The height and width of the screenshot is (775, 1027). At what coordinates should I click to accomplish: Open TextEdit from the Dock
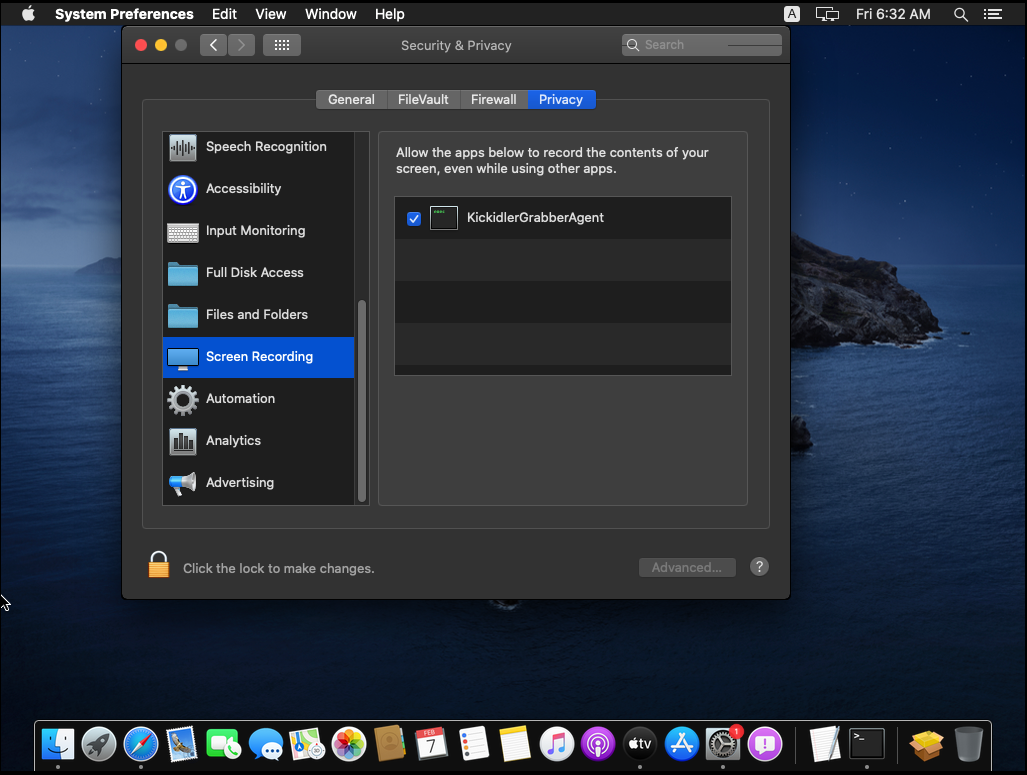(825, 744)
